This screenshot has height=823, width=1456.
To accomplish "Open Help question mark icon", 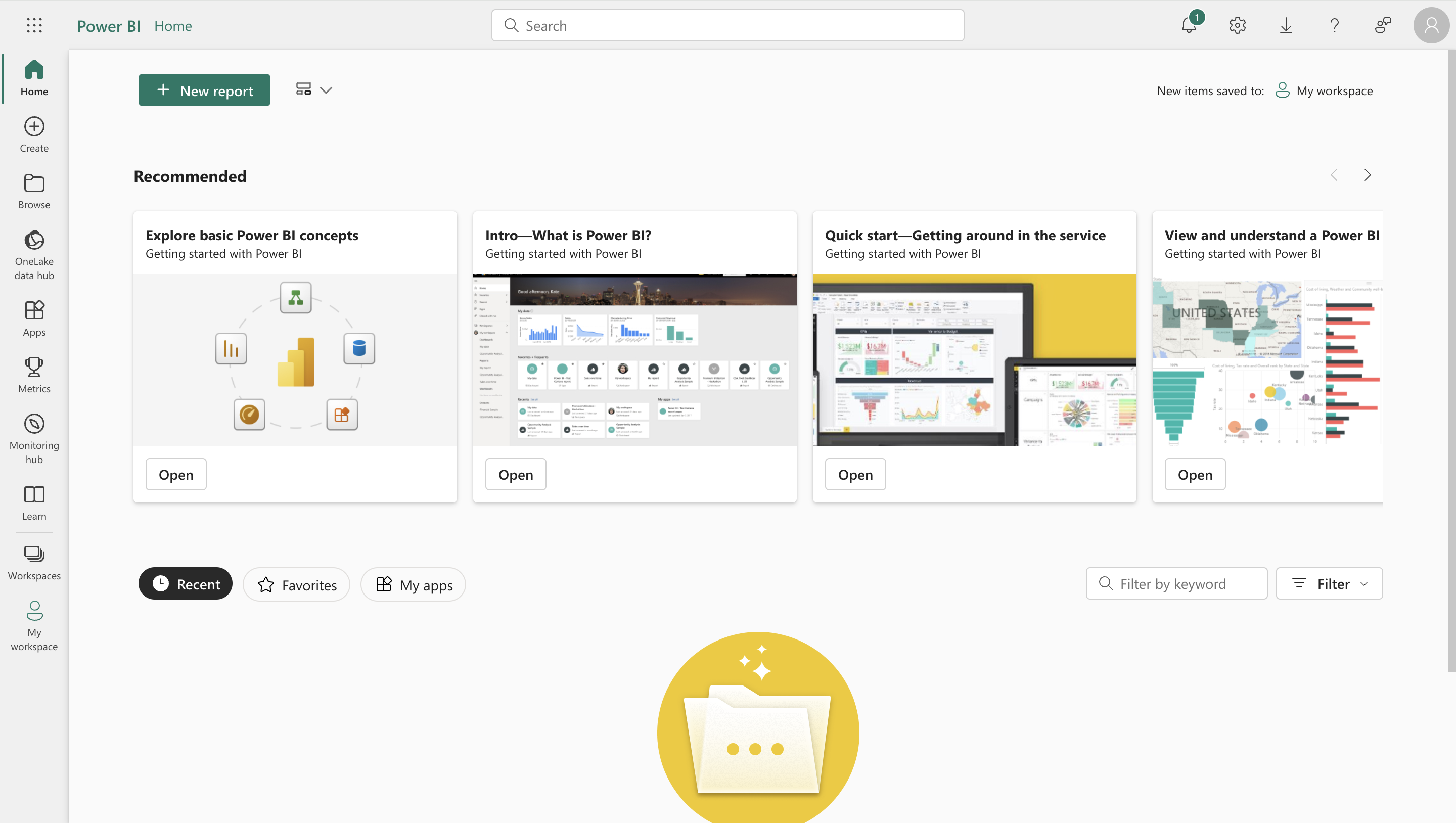I will pos(1335,25).
